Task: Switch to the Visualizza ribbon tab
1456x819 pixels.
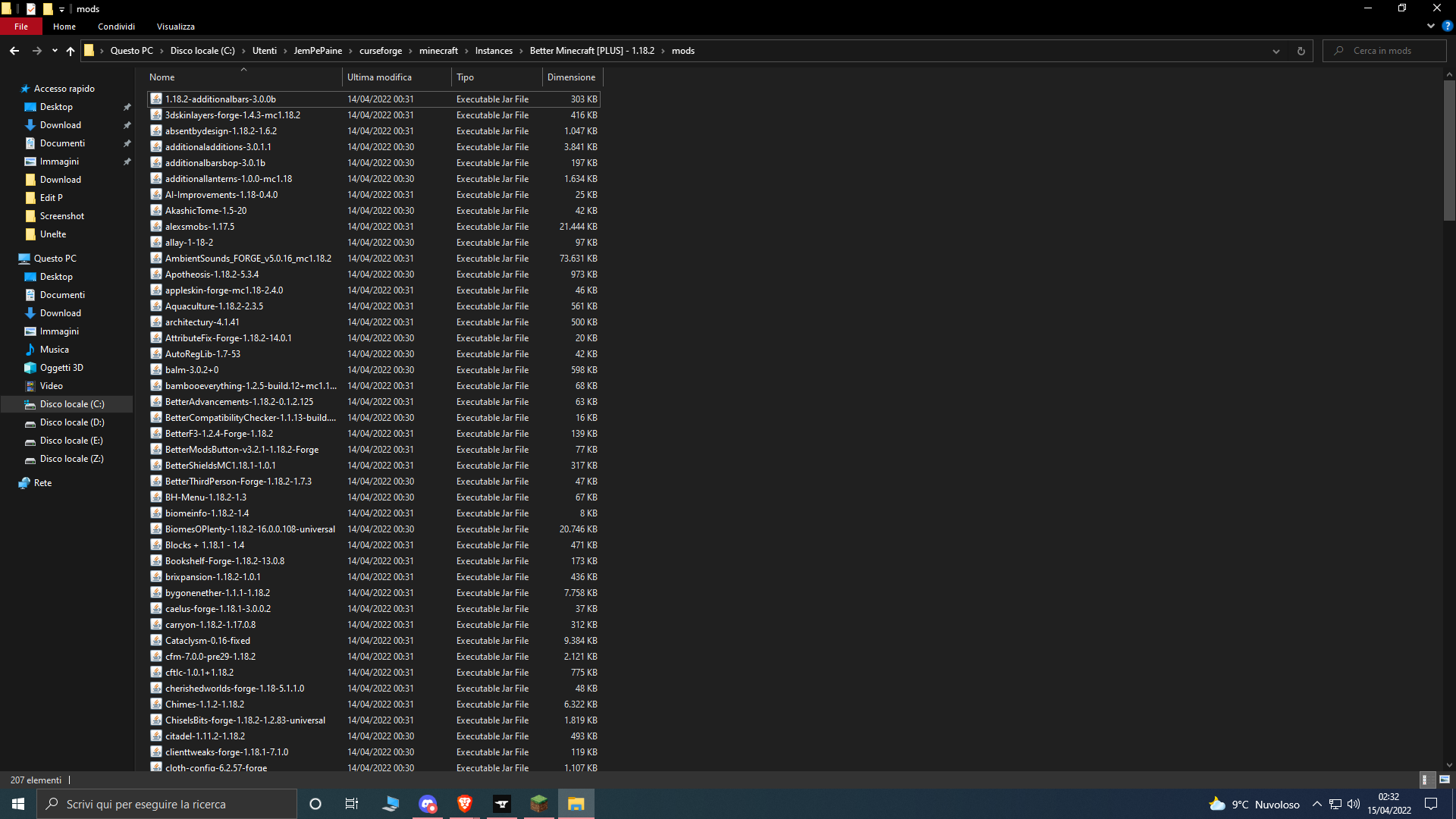Action: pos(174,26)
